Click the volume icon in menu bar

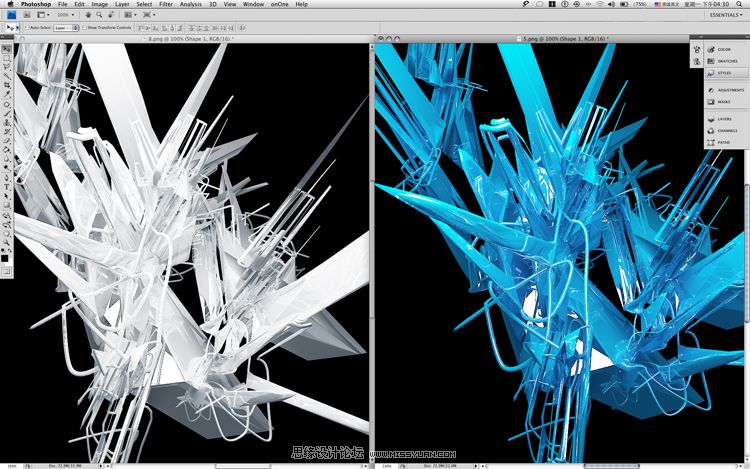click(x=611, y=4)
